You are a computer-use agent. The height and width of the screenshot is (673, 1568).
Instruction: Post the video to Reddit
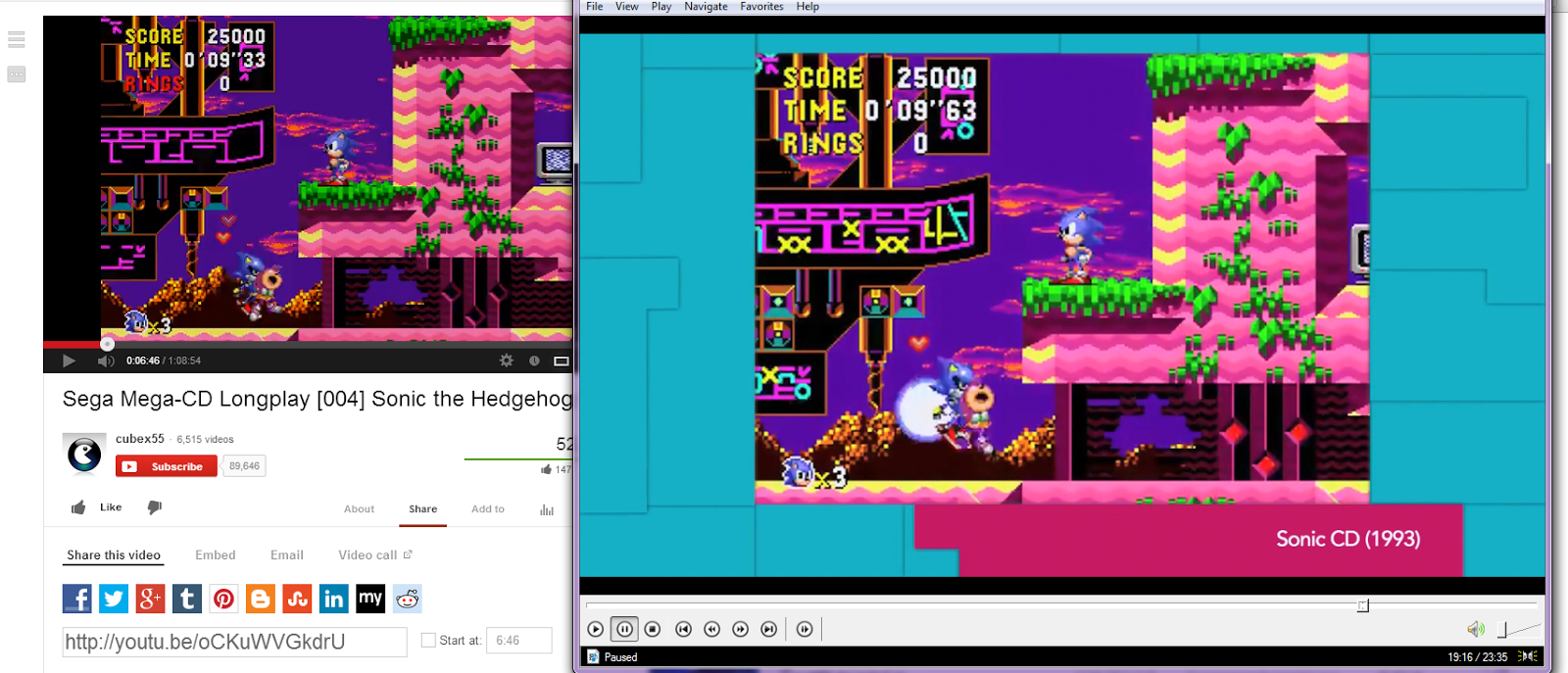408,599
